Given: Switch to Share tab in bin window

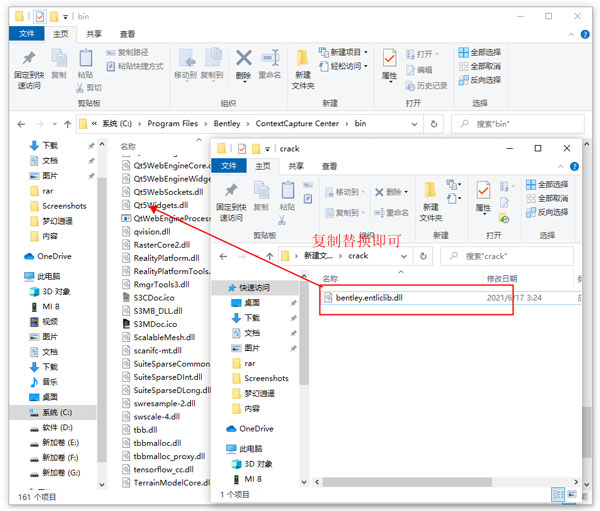Looking at the screenshot, I should pos(94,34).
